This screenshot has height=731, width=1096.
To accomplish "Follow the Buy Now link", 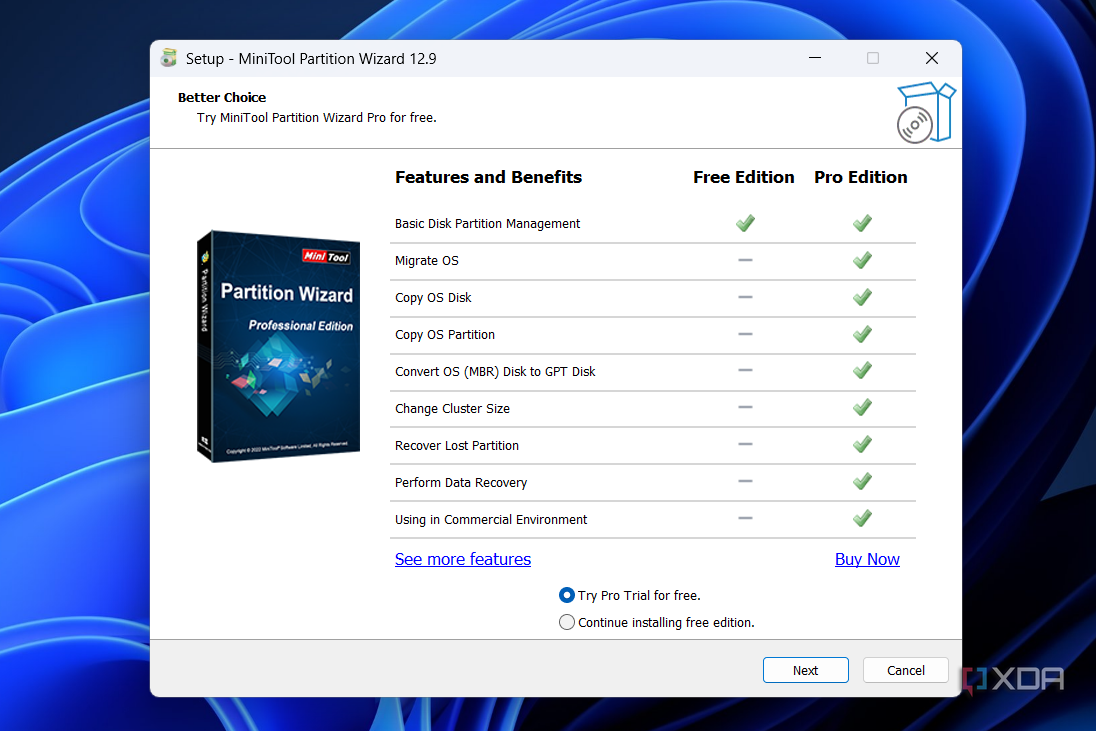I will point(867,559).
